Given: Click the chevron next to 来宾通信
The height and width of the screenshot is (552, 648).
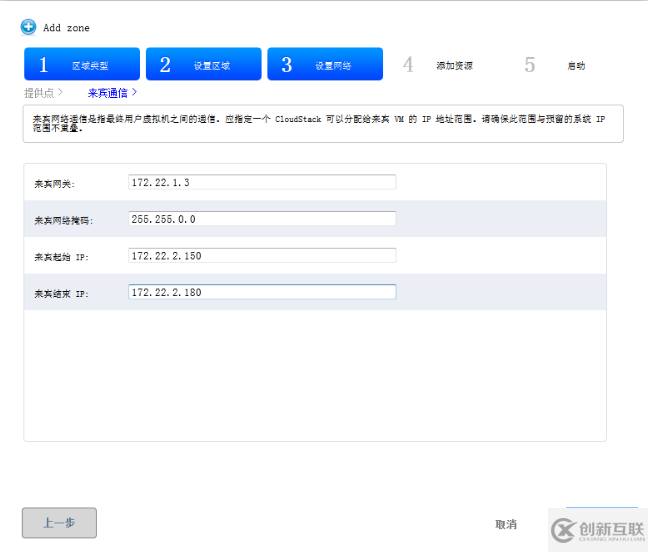Looking at the screenshot, I should click(x=134, y=93).
